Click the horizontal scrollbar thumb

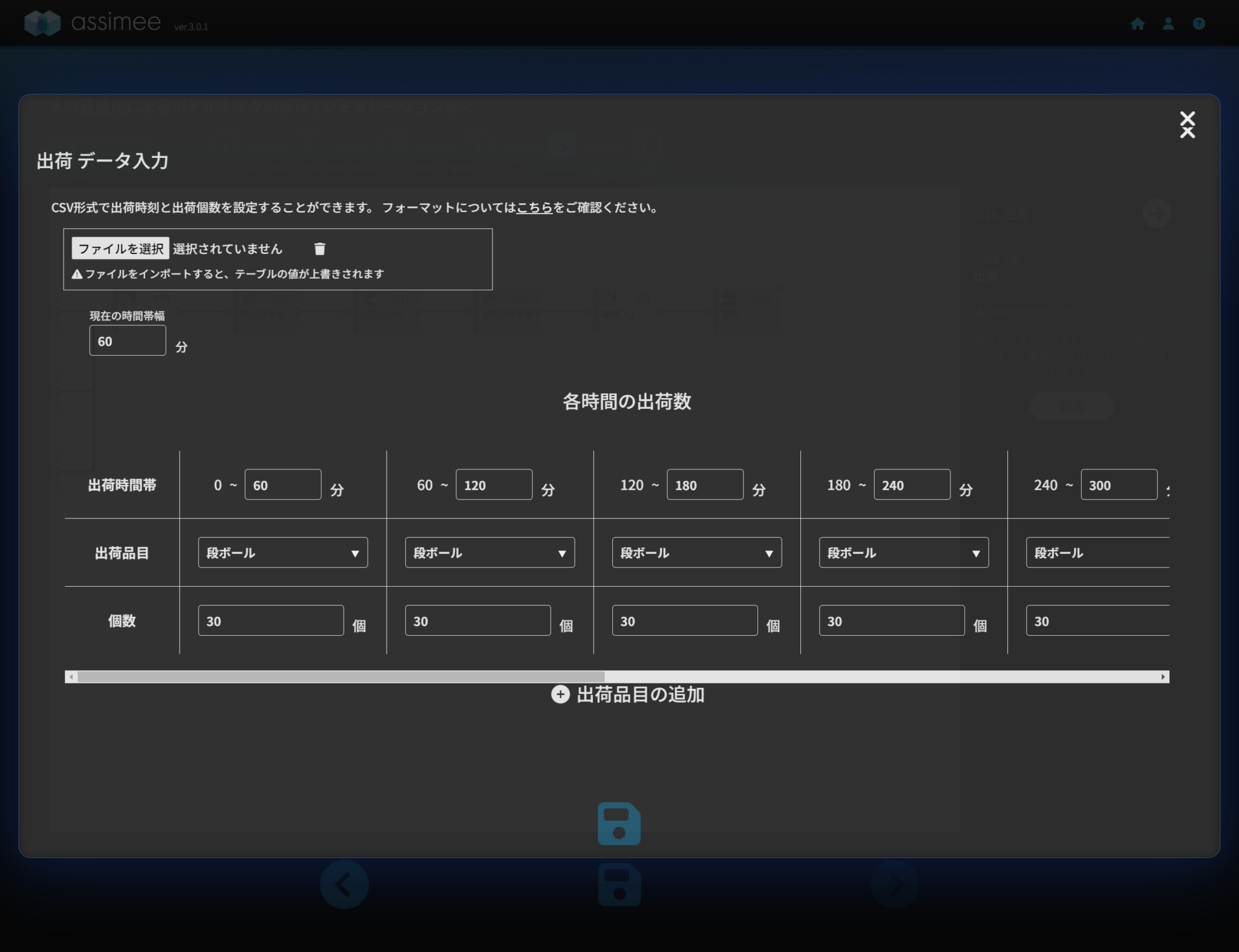[341, 677]
